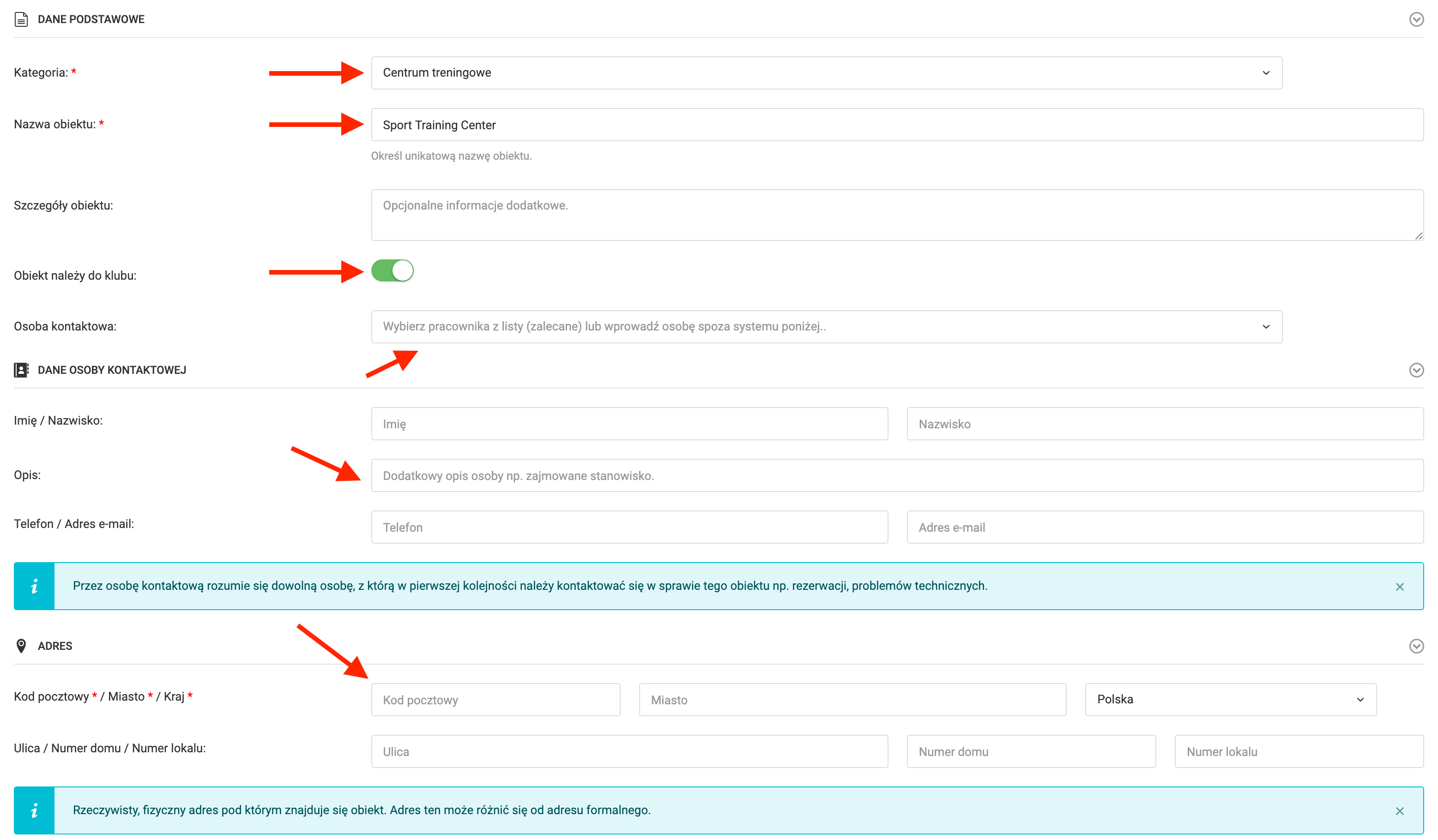Click the Adres e-mail field
Screen dimensions: 1438x840
tap(1165, 528)
